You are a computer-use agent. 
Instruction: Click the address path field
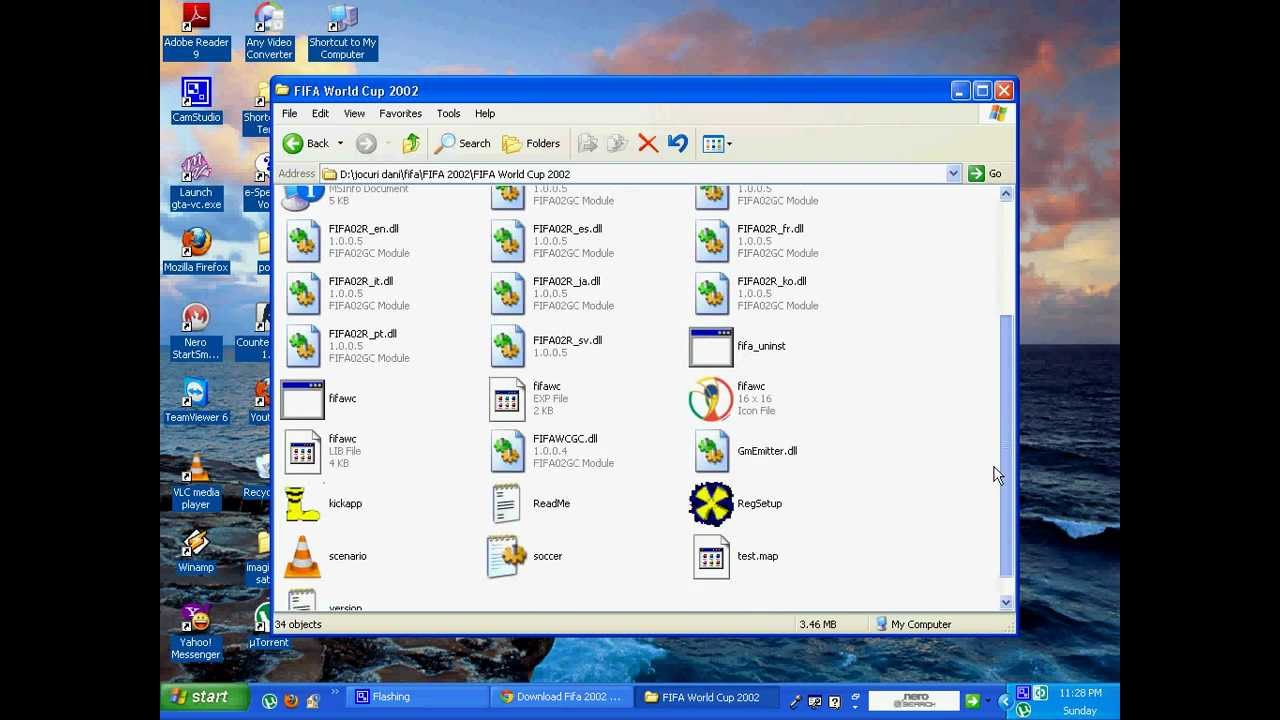click(640, 174)
